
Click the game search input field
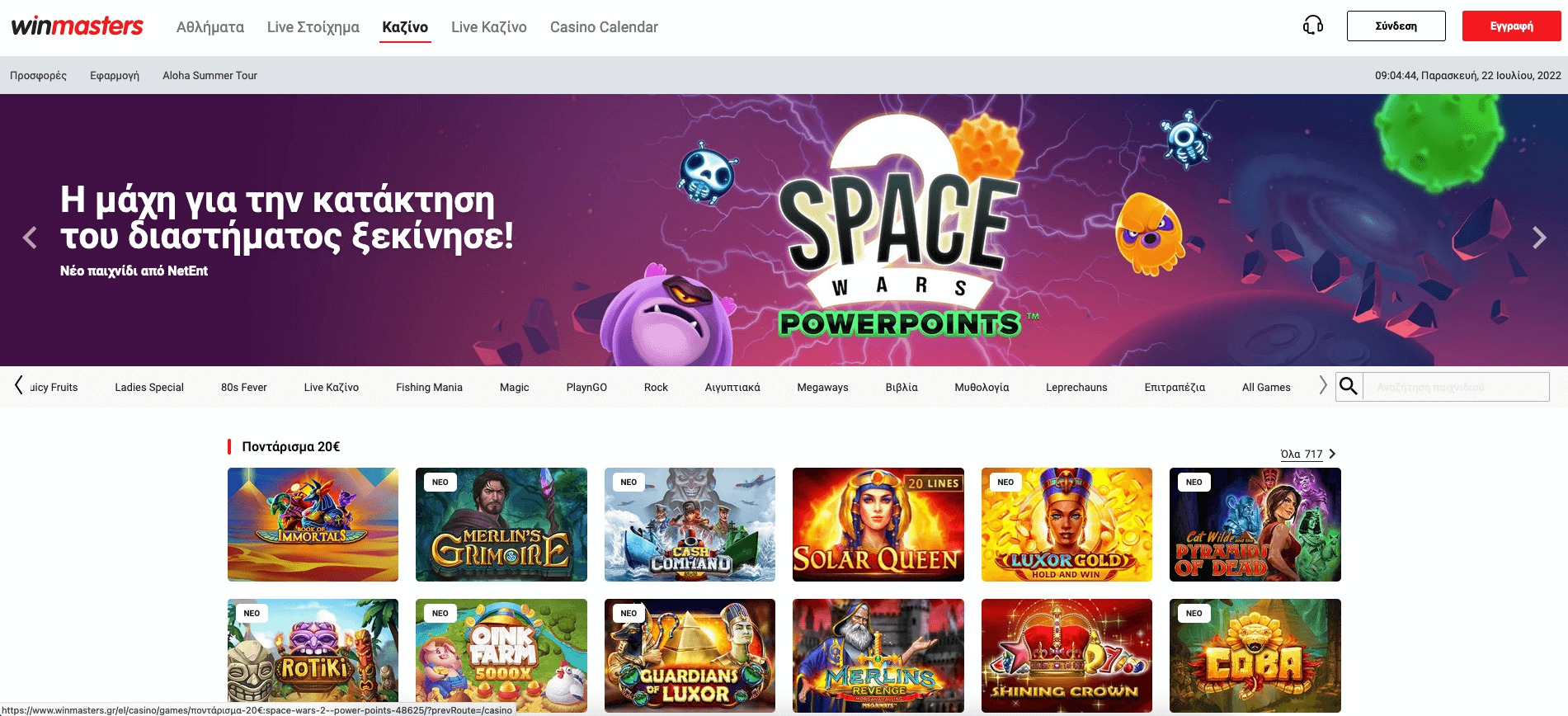pos(1456,387)
